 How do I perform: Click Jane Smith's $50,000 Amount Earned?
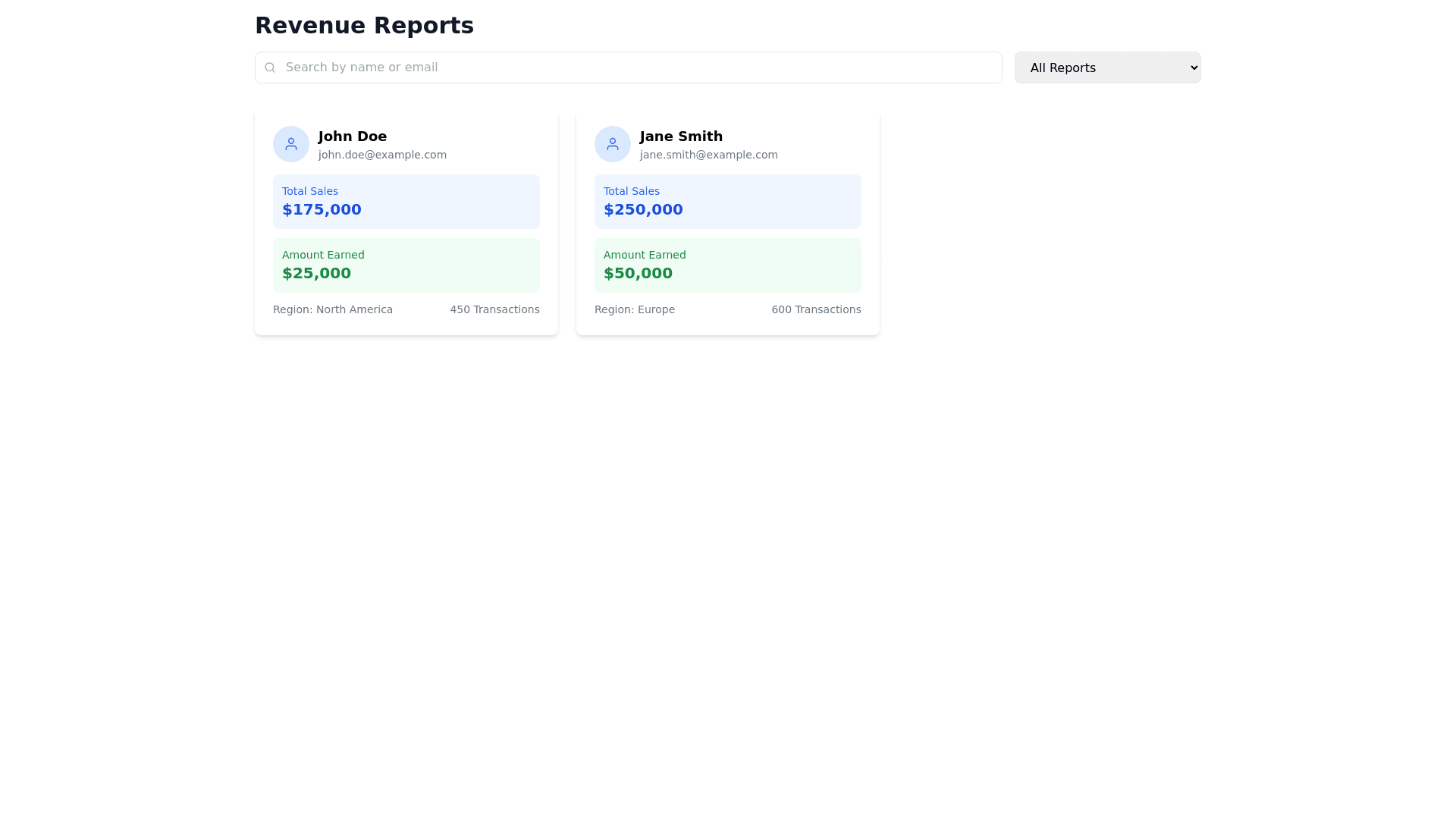pyautogui.click(x=638, y=273)
